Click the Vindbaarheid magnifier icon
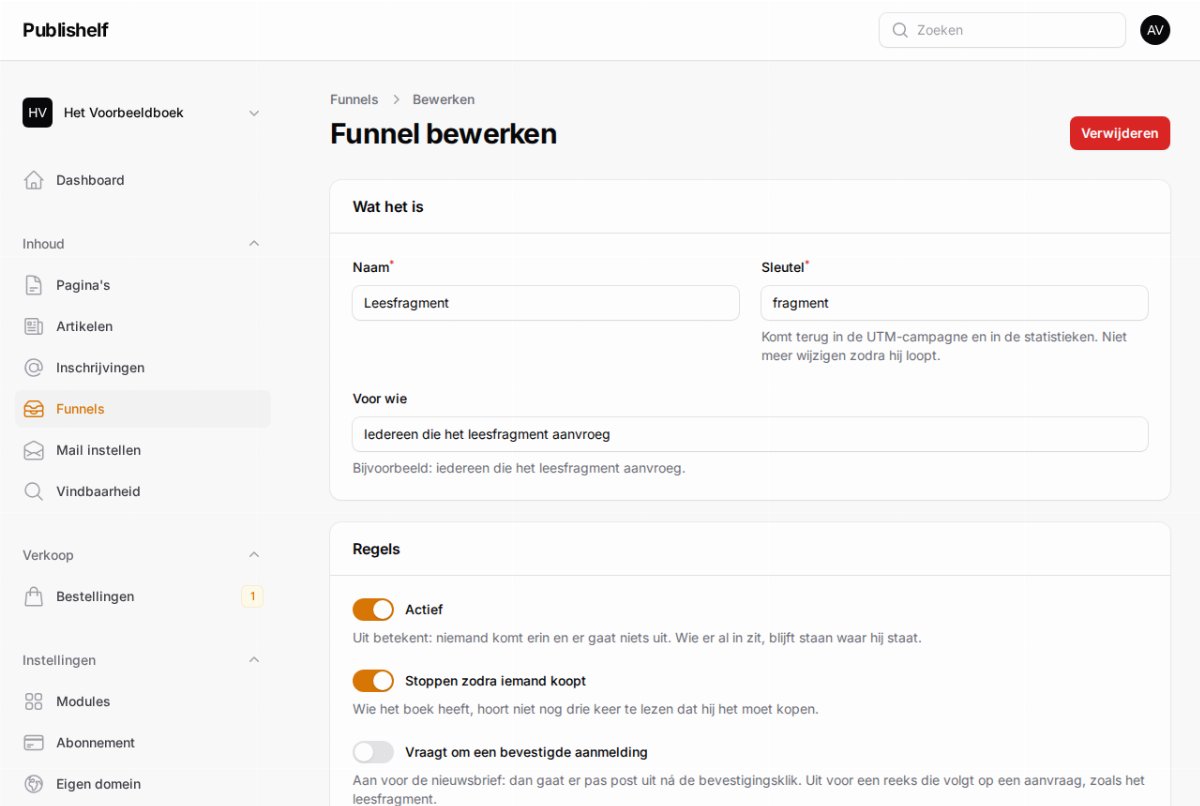The height and width of the screenshot is (806, 1200). (34, 491)
